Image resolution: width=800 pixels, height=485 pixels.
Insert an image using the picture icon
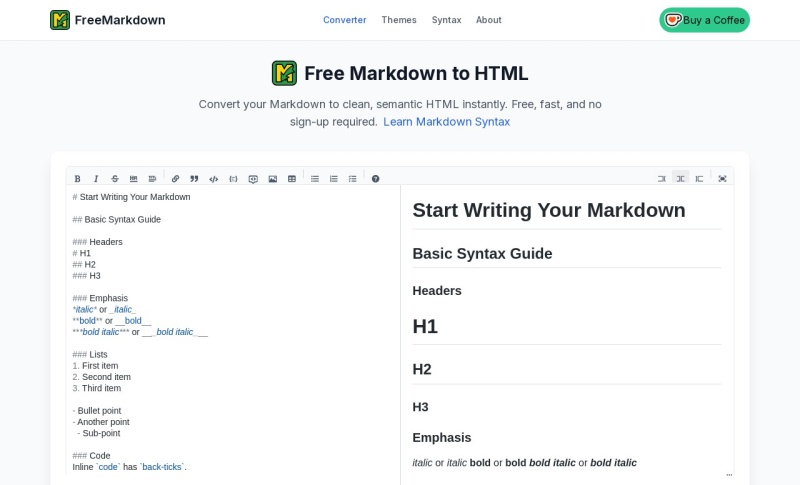272,178
